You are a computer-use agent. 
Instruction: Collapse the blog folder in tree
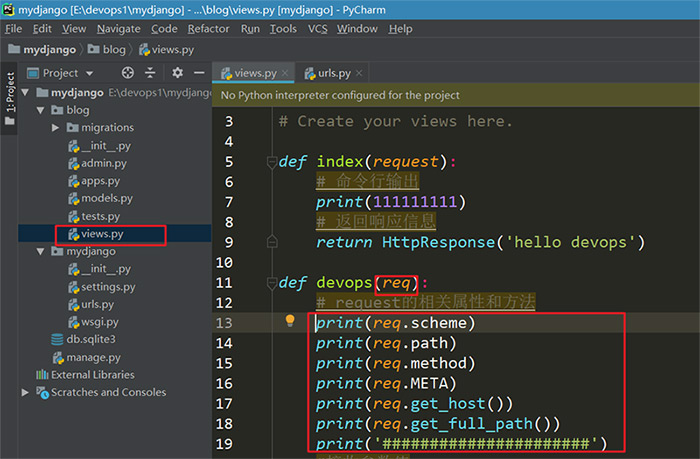click(41, 110)
